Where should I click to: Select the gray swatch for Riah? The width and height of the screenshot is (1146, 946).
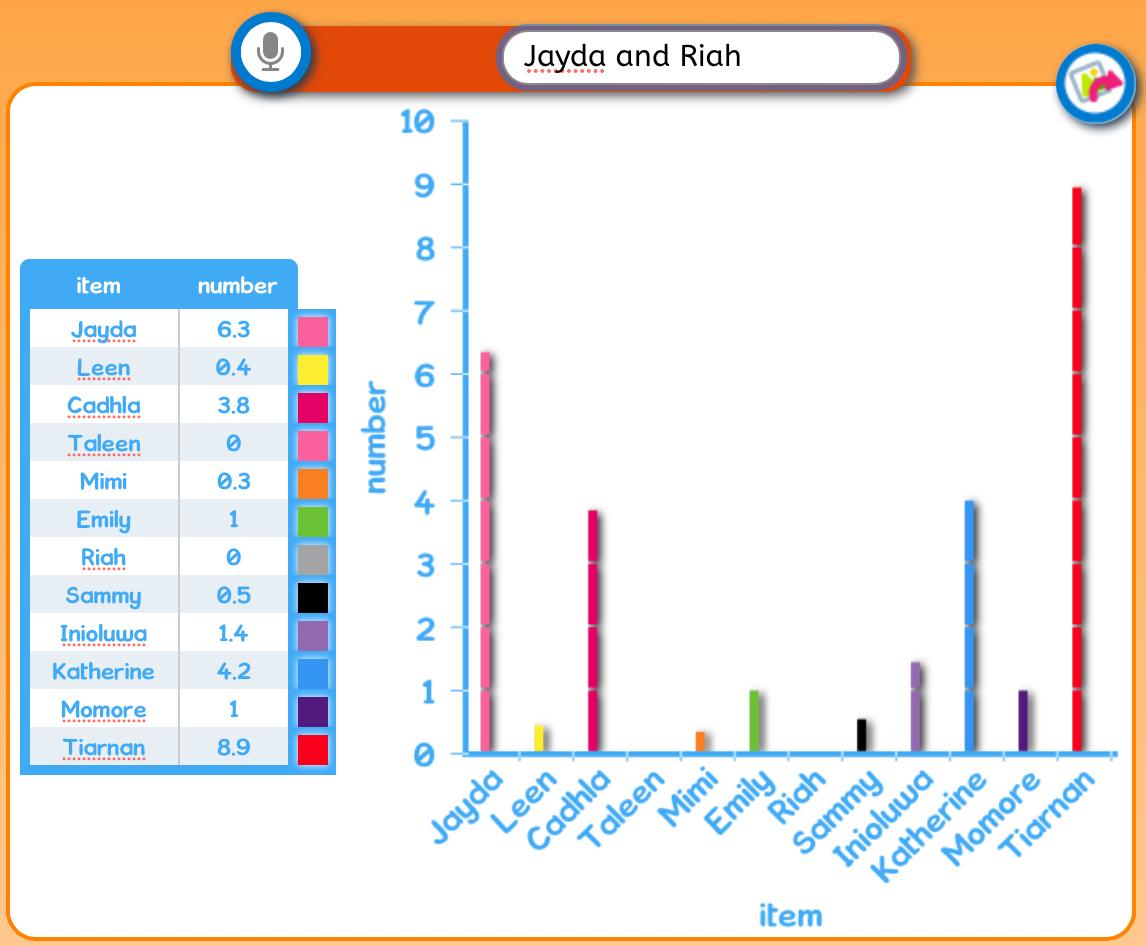pos(313,559)
